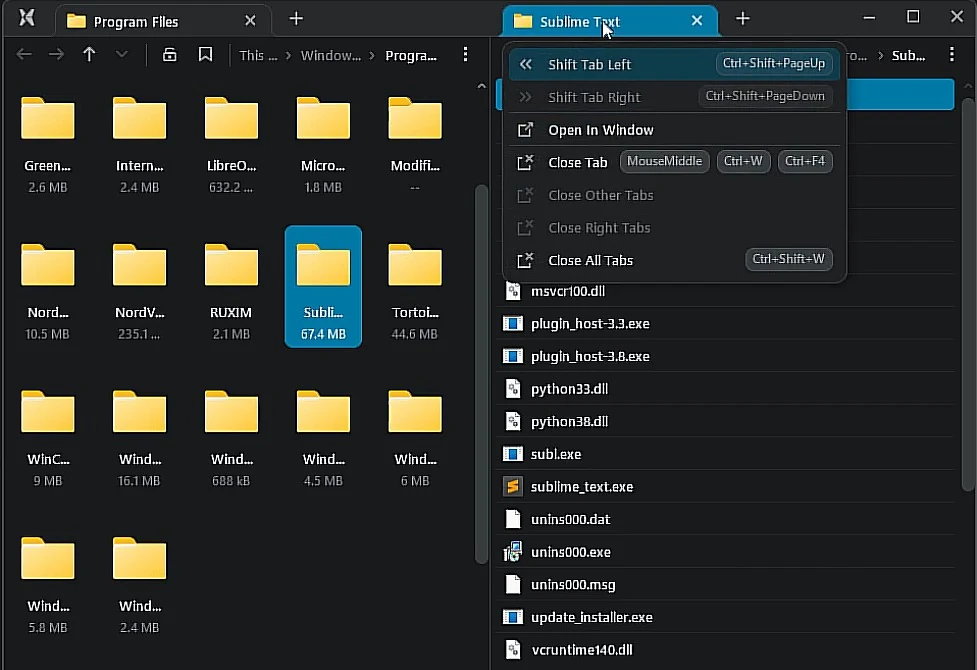Select unins000.dat file
977x670 pixels.
(x=726, y=519)
